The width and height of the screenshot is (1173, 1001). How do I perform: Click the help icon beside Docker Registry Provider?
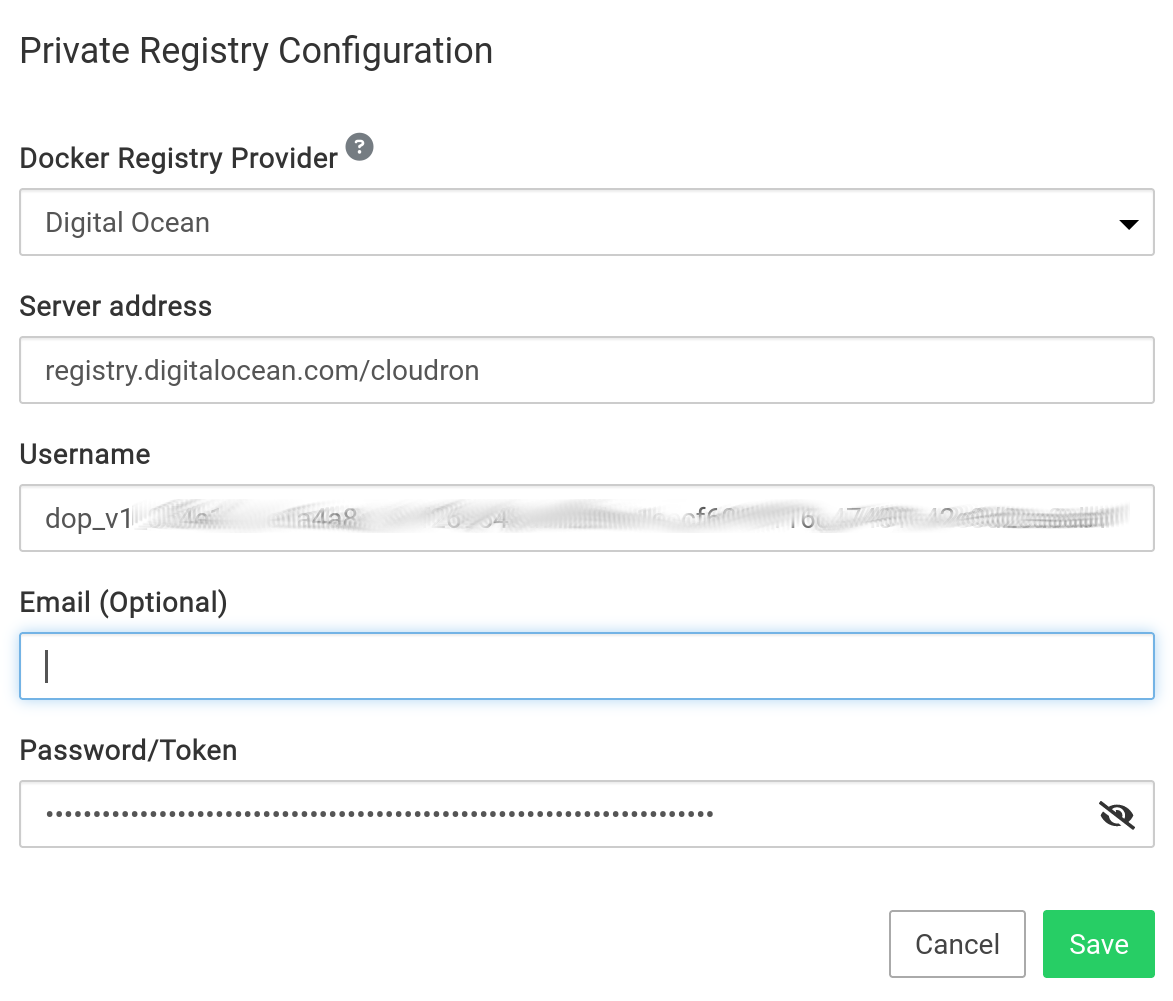[x=359, y=147]
